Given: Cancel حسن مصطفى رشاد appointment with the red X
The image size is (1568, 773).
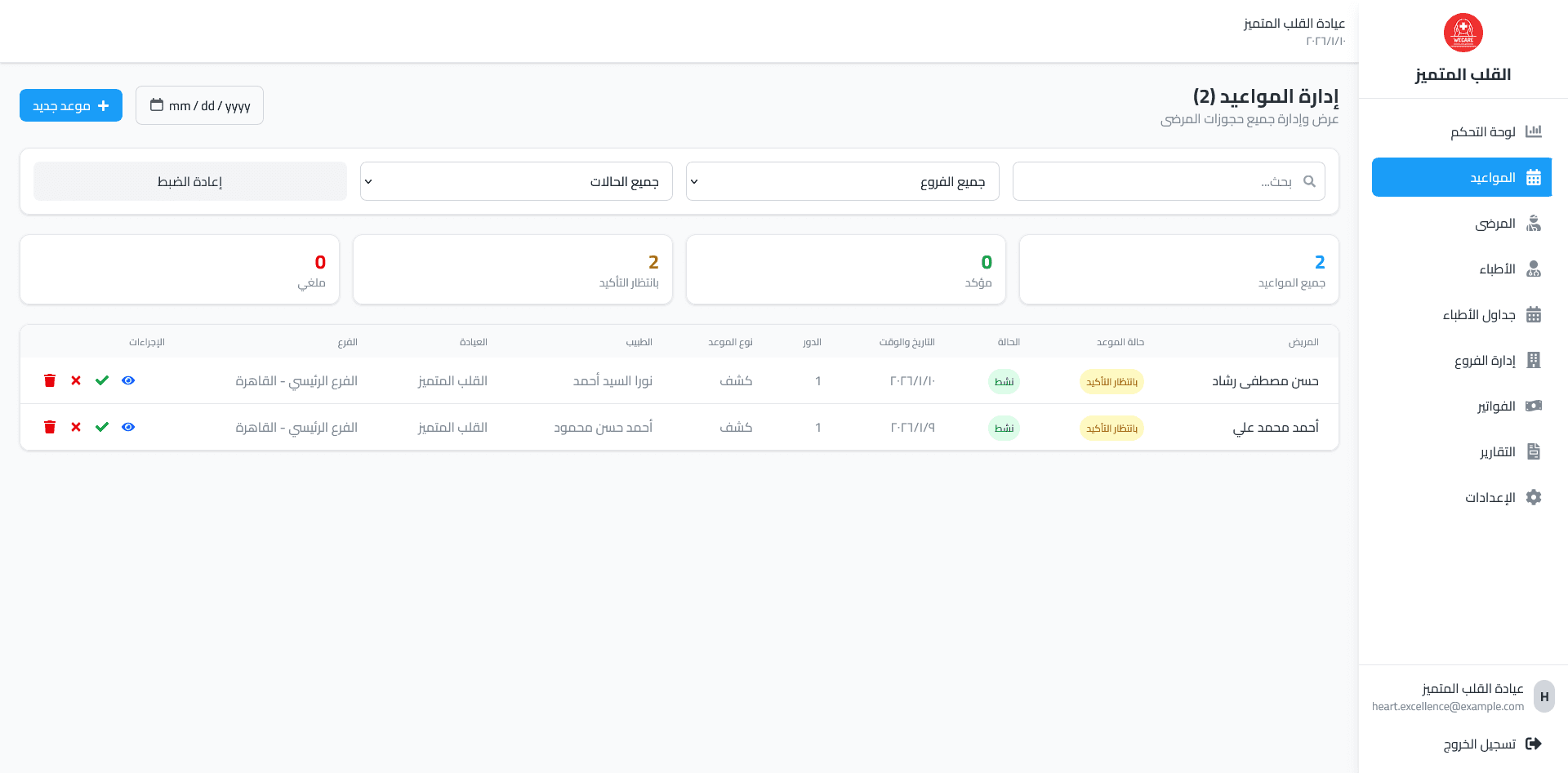Looking at the screenshot, I should pyautogui.click(x=76, y=380).
